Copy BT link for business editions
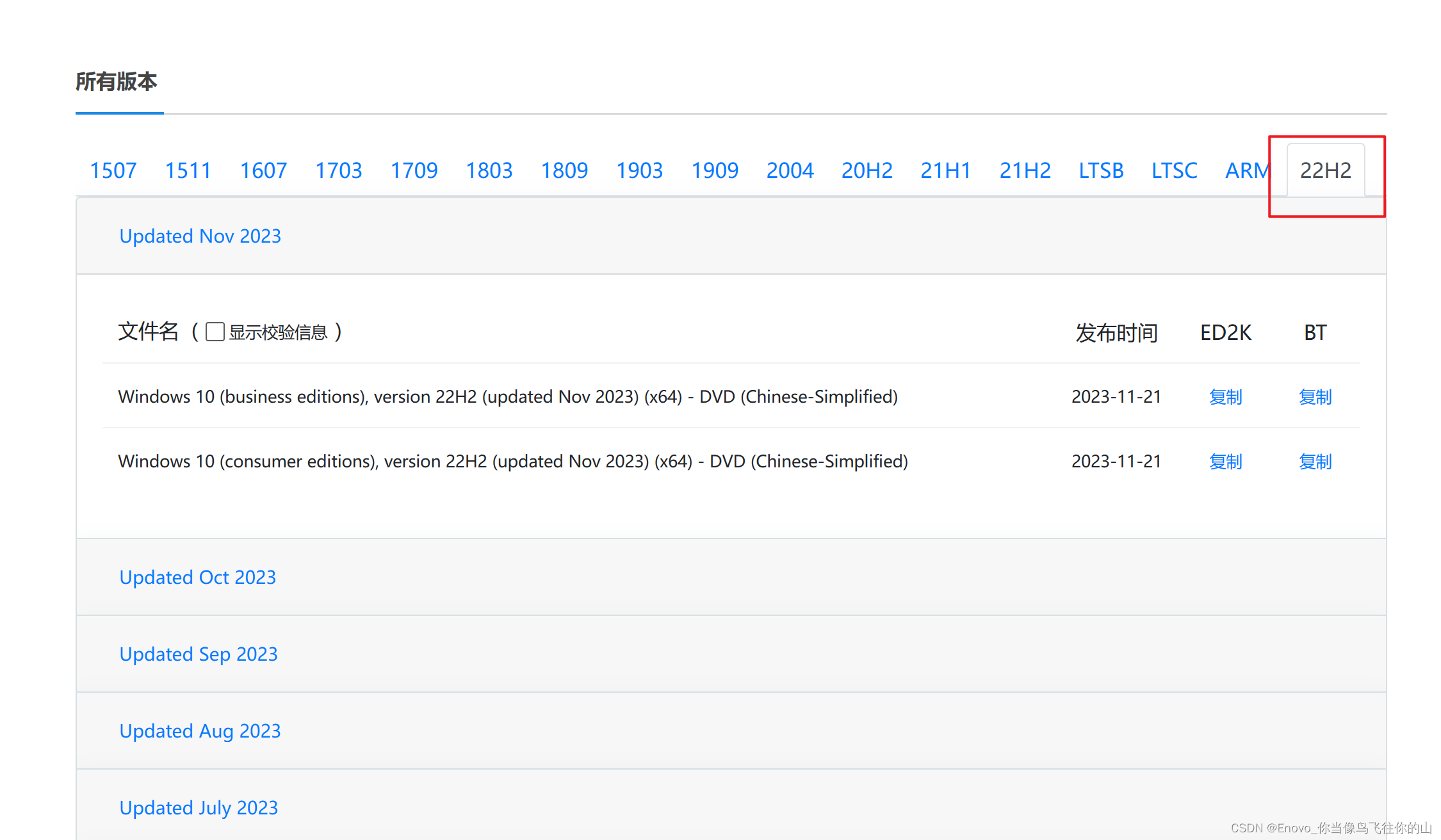Image resolution: width=1441 pixels, height=840 pixels. pos(1315,397)
